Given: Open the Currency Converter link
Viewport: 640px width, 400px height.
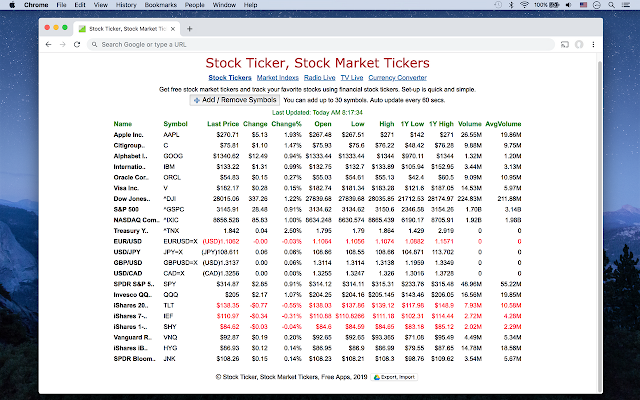Looking at the screenshot, I should pyautogui.click(x=398, y=78).
